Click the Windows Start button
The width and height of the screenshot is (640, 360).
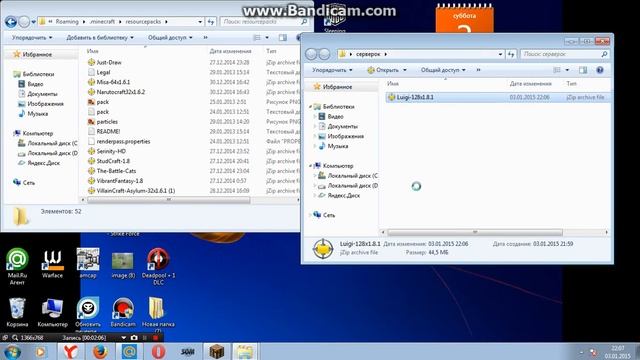coord(12,351)
